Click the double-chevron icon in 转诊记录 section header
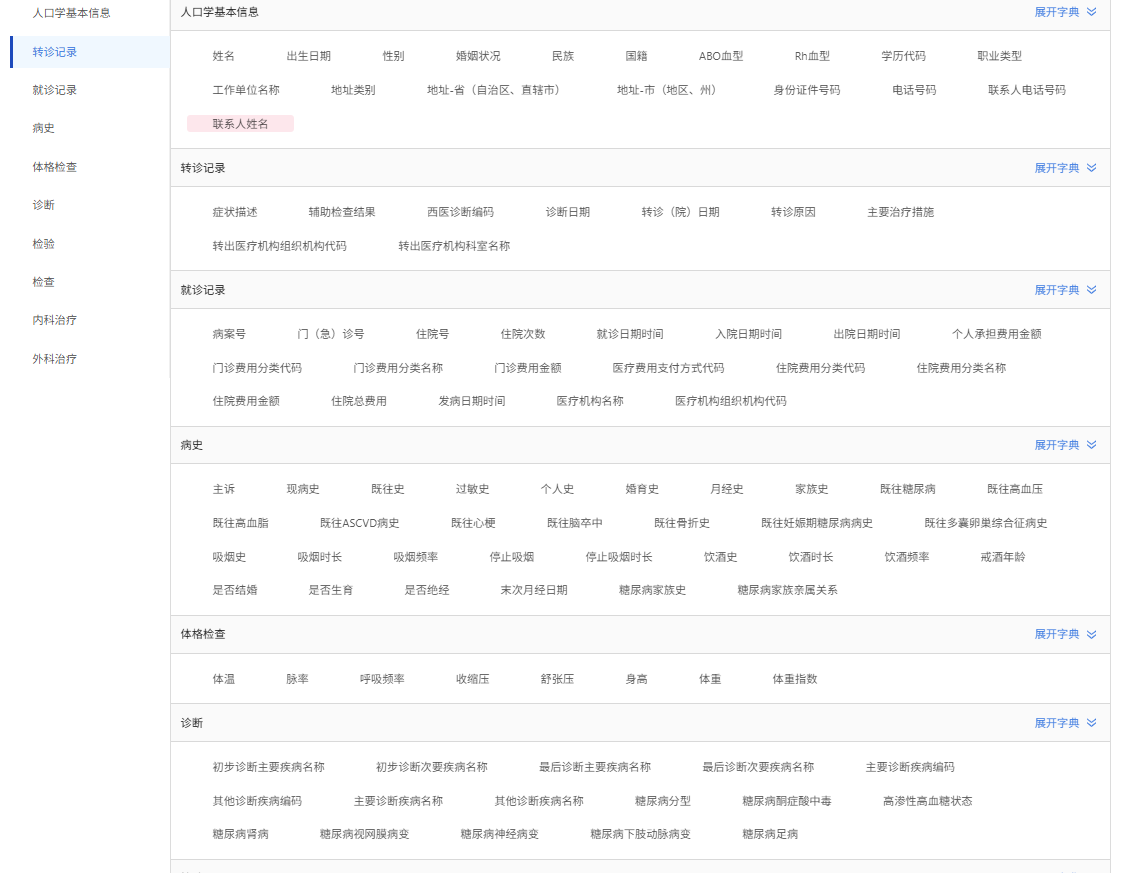This screenshot has width=1121, height=873. click(x=1091, y=168)
